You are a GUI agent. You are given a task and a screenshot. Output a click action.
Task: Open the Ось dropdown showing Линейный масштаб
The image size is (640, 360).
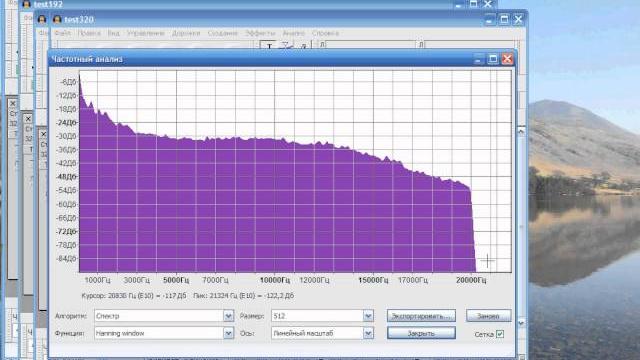click(322, 333)
